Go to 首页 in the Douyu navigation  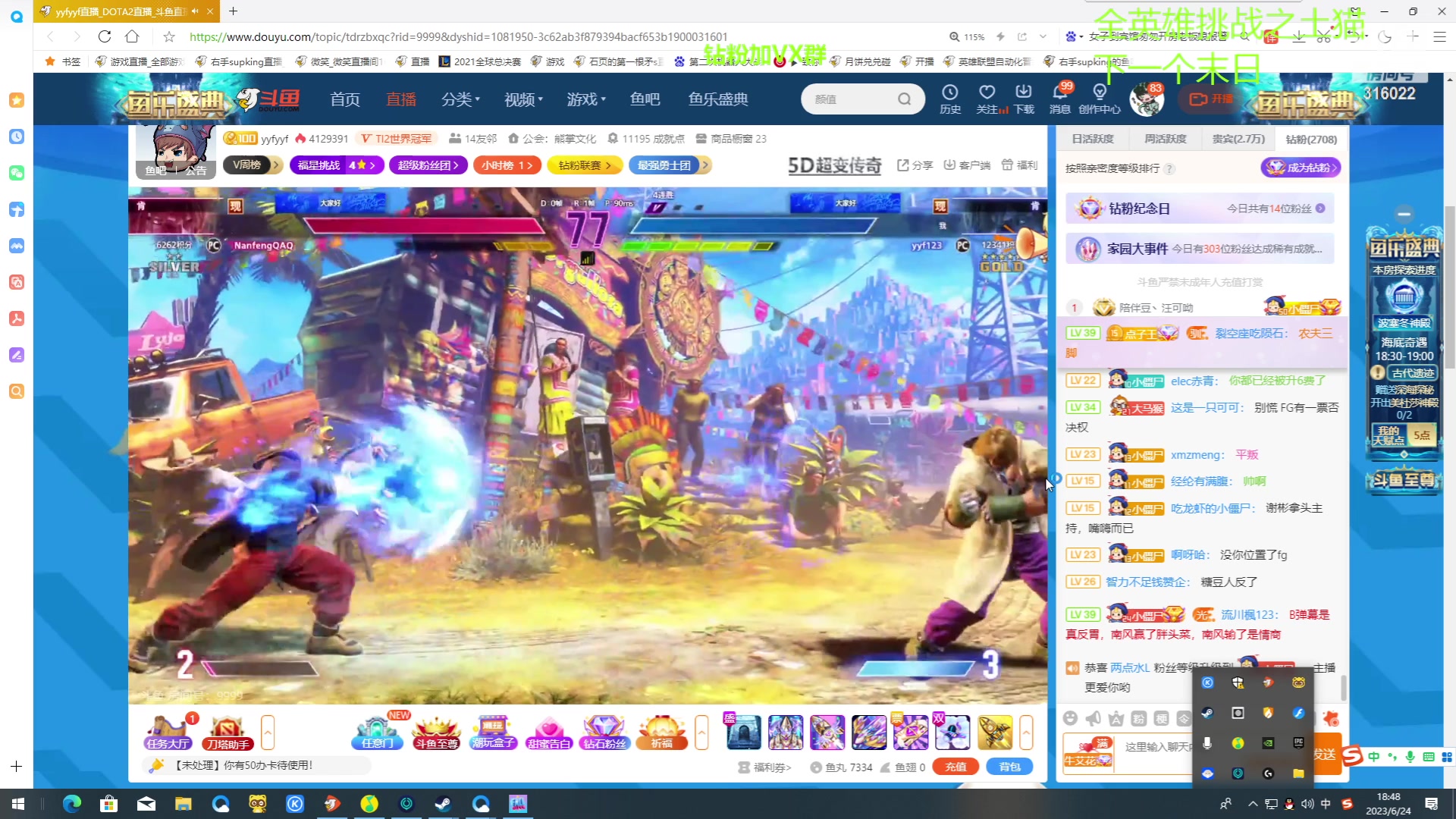[x=345, y=99]
